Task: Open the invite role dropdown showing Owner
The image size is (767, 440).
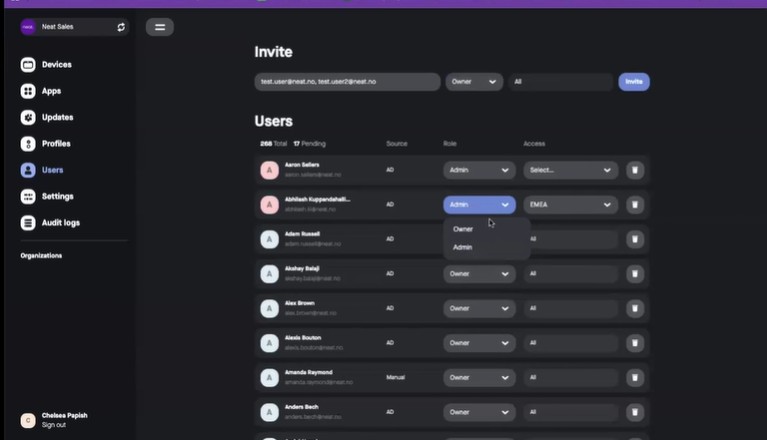Action: (x=474, y=82)
